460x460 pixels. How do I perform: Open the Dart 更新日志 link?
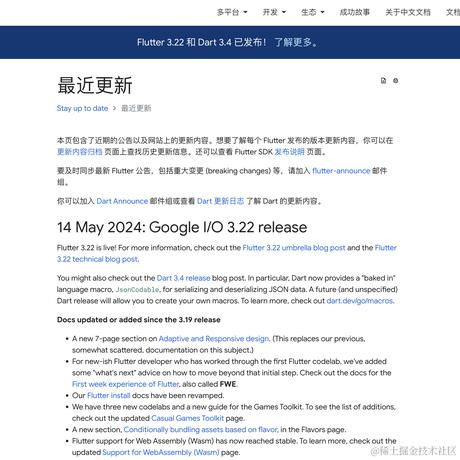point(220,201)
